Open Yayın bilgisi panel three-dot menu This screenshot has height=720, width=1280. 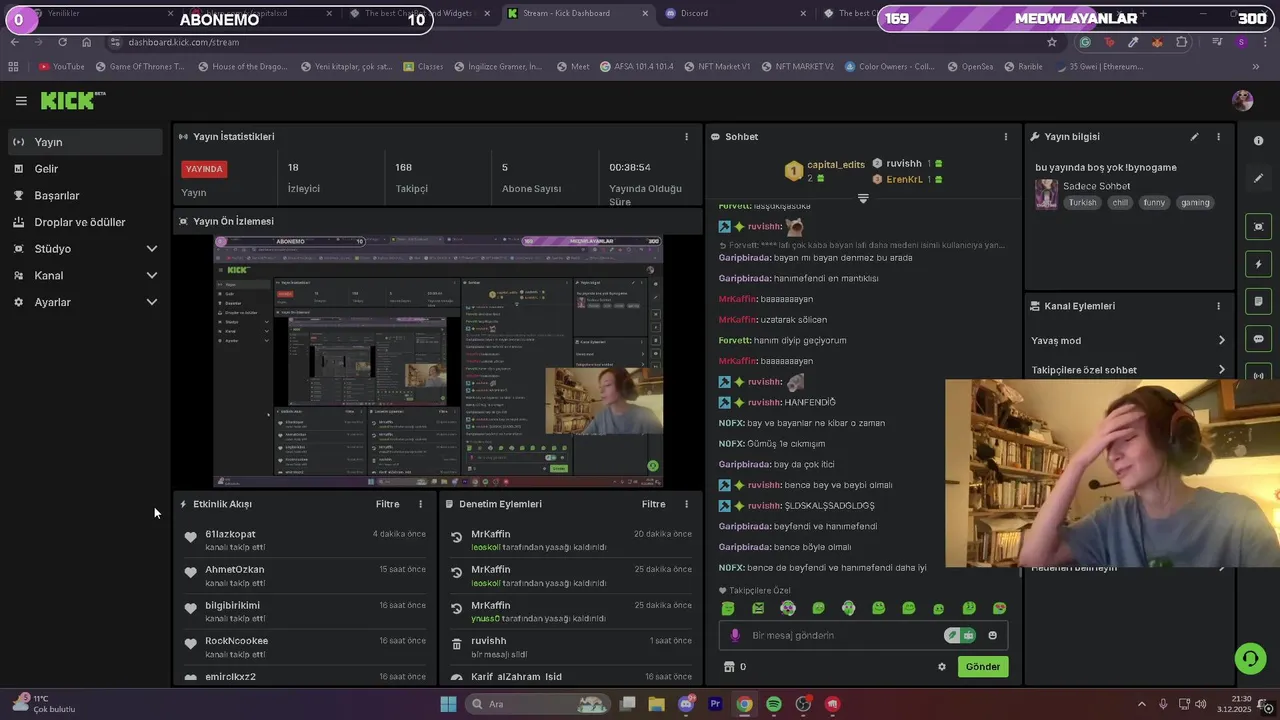pyautogui.click(x=1218, y=137)
